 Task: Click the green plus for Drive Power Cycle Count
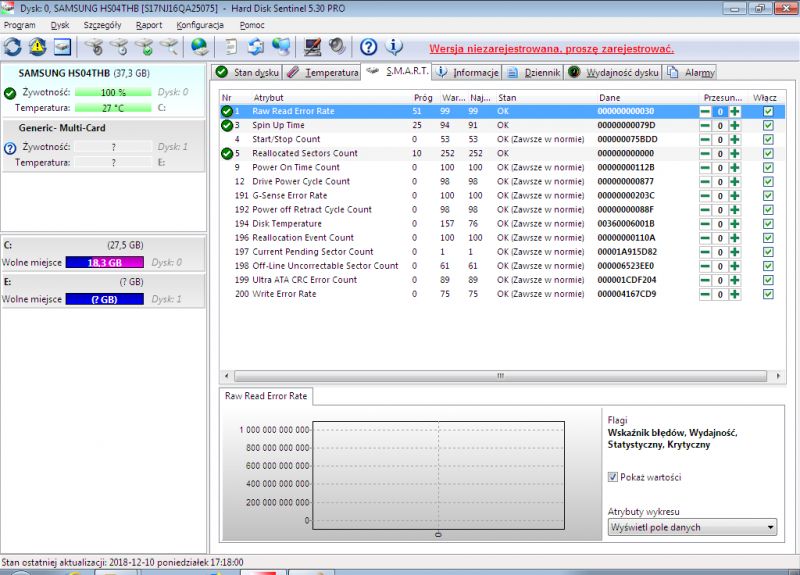(735, 182)
